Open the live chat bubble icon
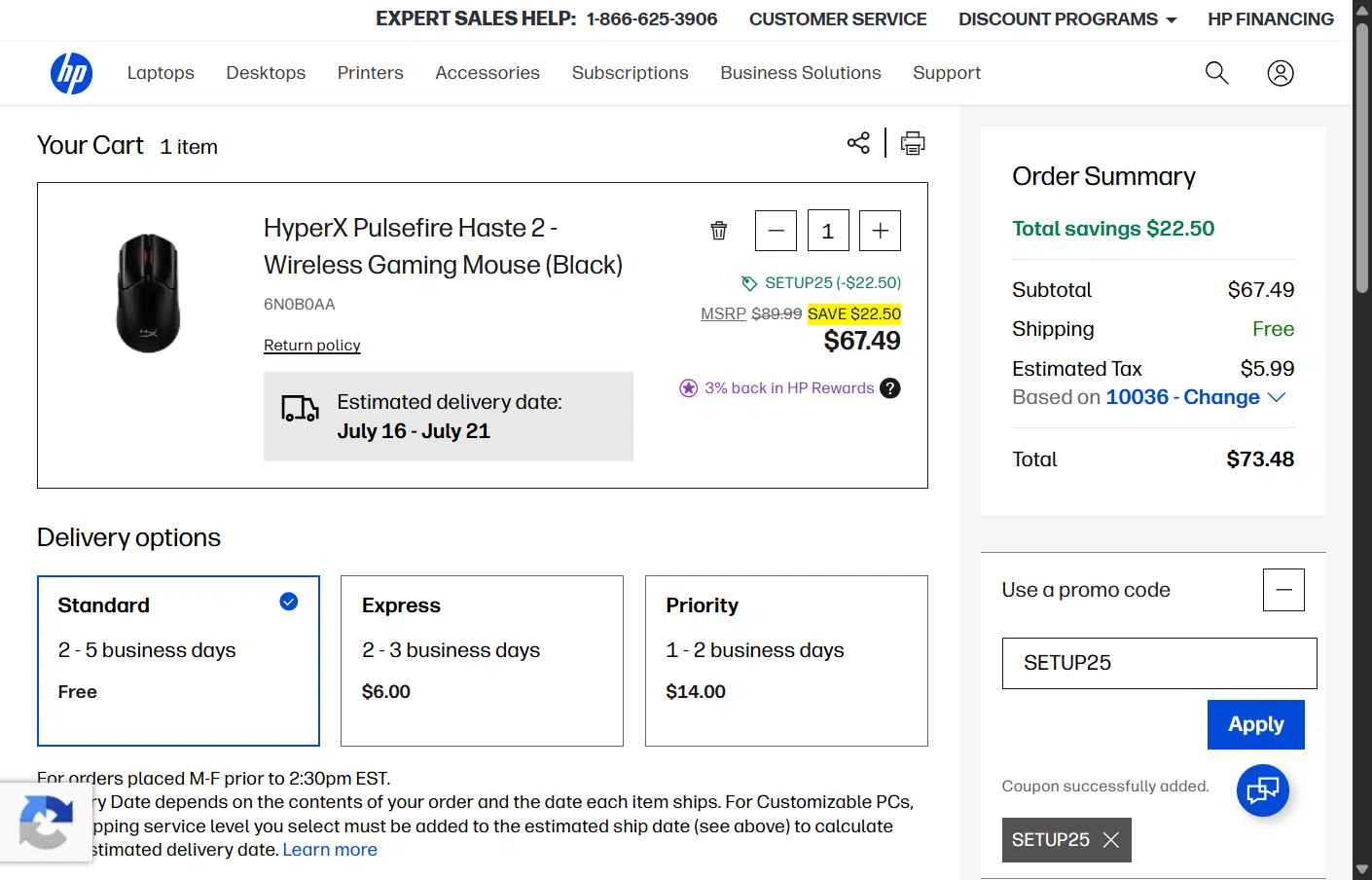The image size is (1372, 880). pos(1263,789)
